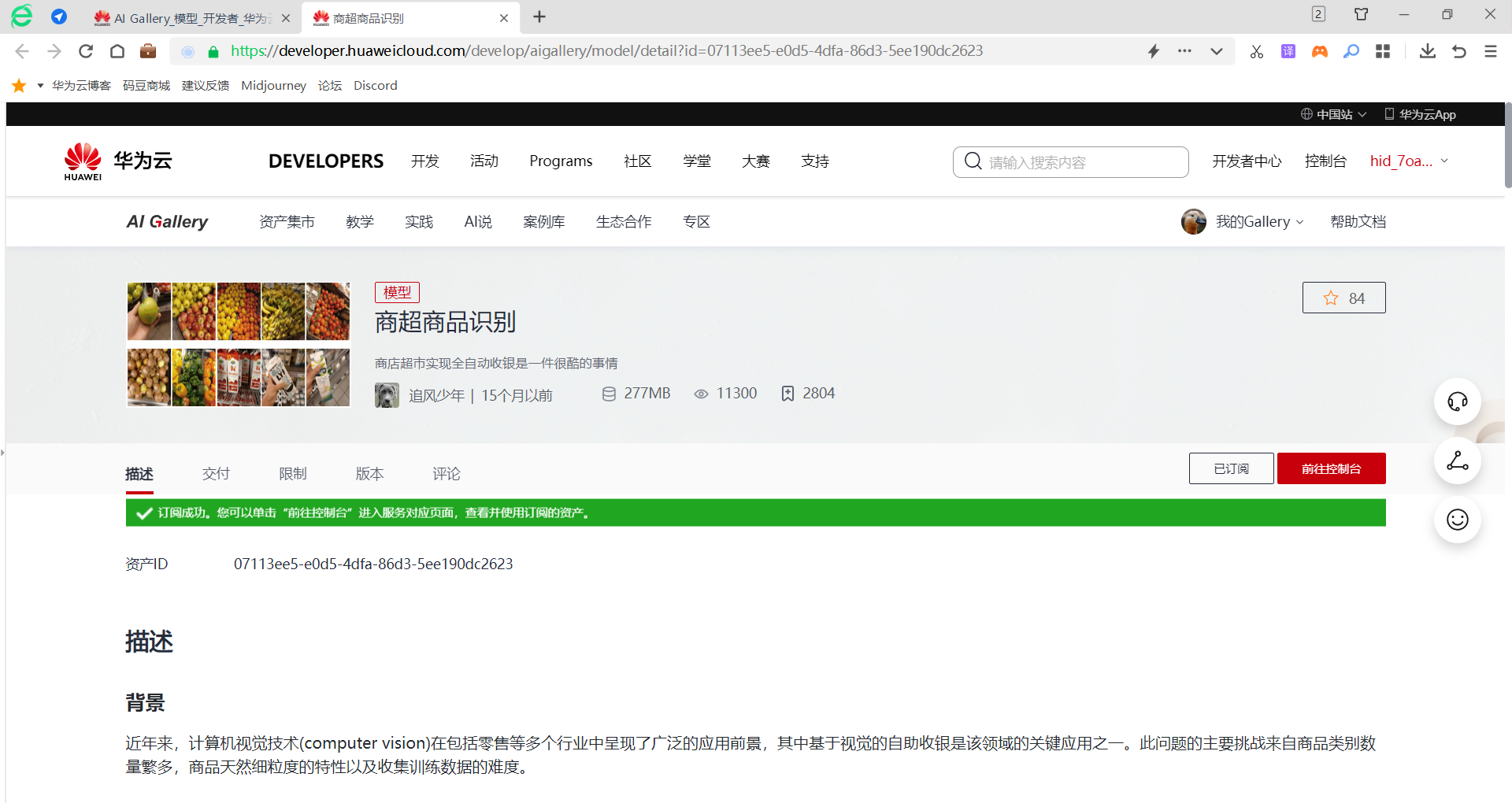This screenshot has width=1512, height=803.
Task: Select the 描述 tab
Action: 139,474
